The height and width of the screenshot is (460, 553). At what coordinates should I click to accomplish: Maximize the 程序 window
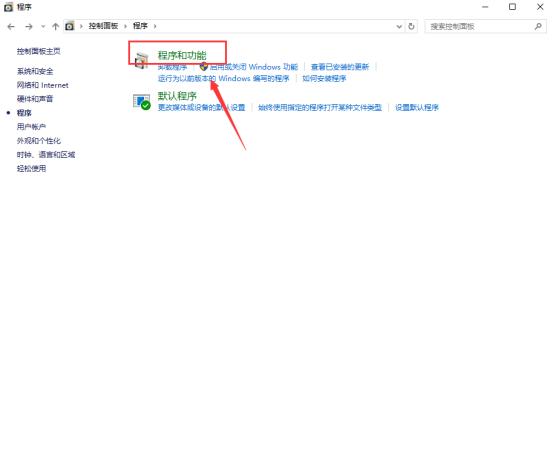[512, 7]
